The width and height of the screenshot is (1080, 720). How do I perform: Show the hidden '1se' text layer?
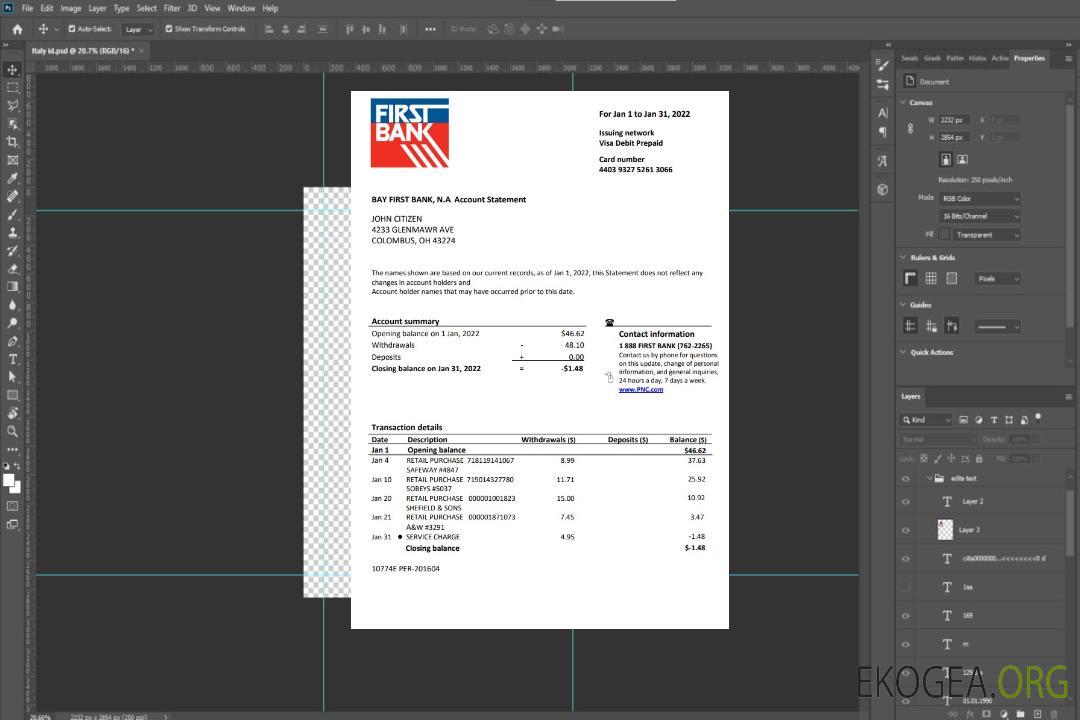[906, 587]
